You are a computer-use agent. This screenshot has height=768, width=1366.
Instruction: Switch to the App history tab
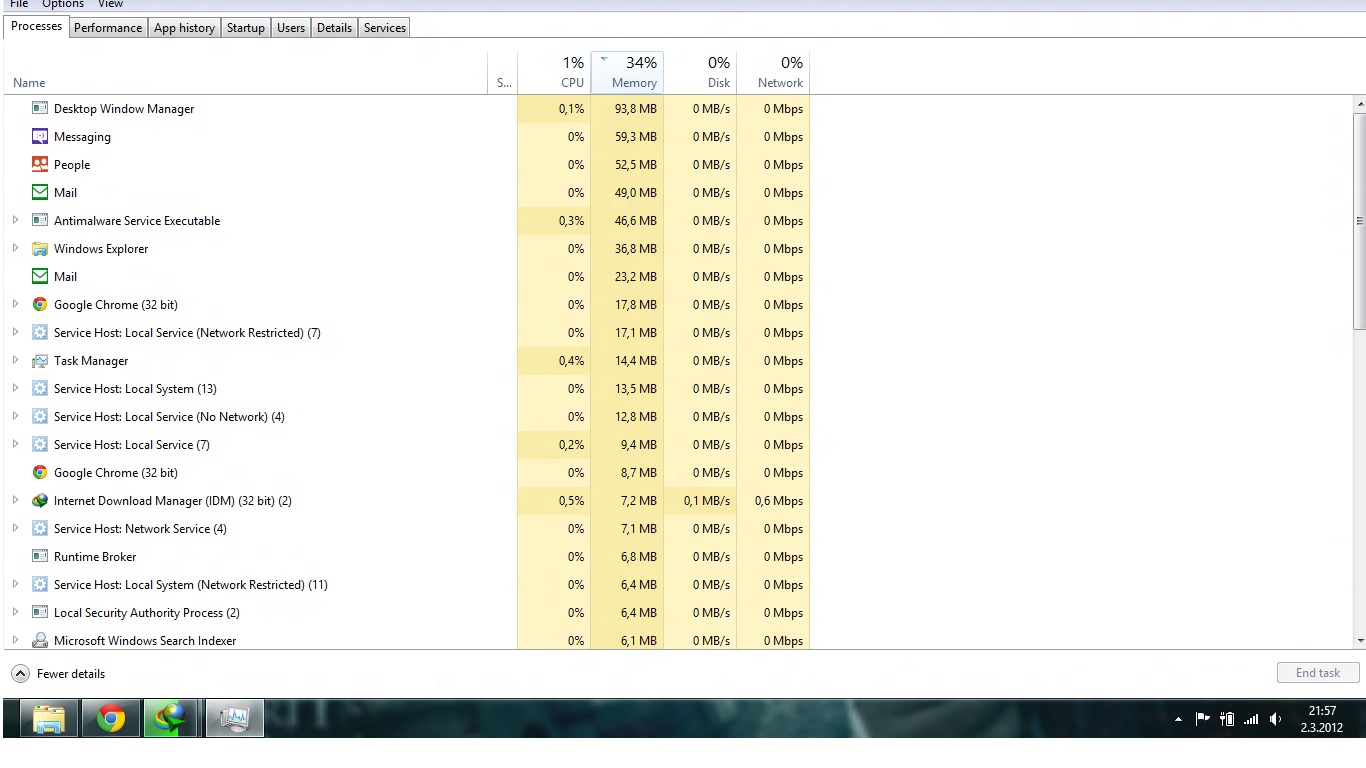(x=184, y=28)
